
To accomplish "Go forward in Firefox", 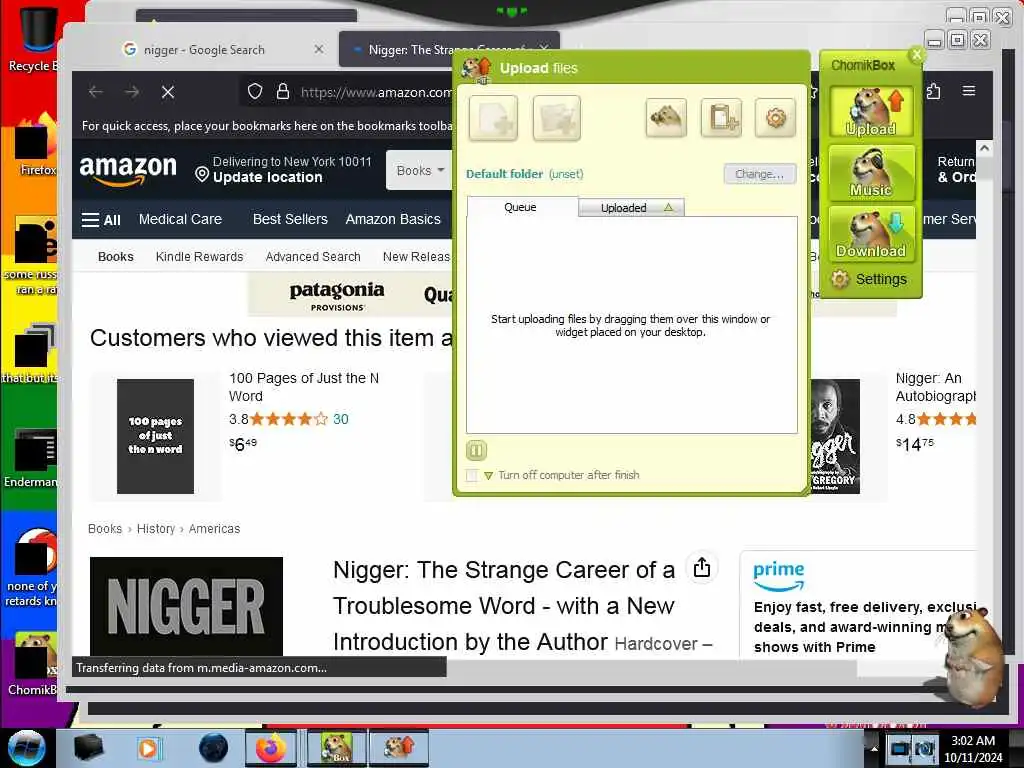I will tap(132, 92).
